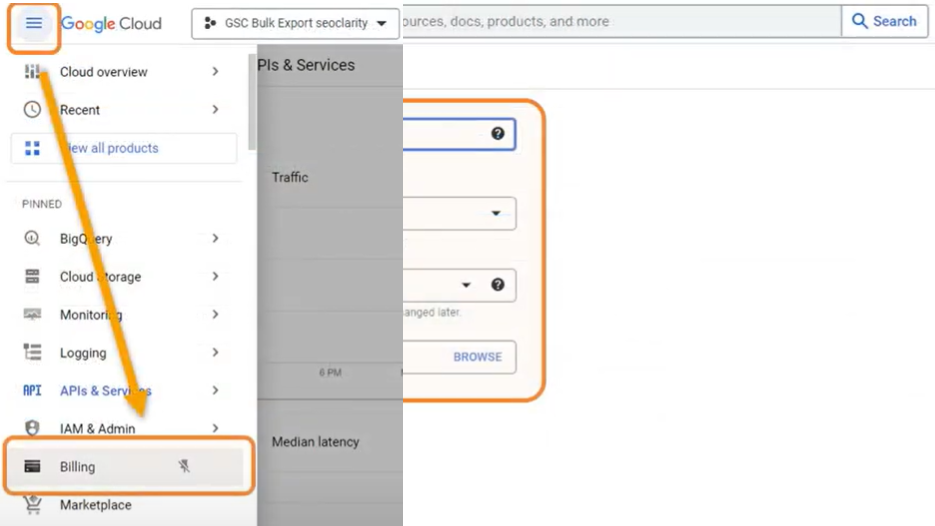935x526 pixels.
Task: Click the IAM & Admin shield icon
Action: pyautogui.click(x=32, y=429)
